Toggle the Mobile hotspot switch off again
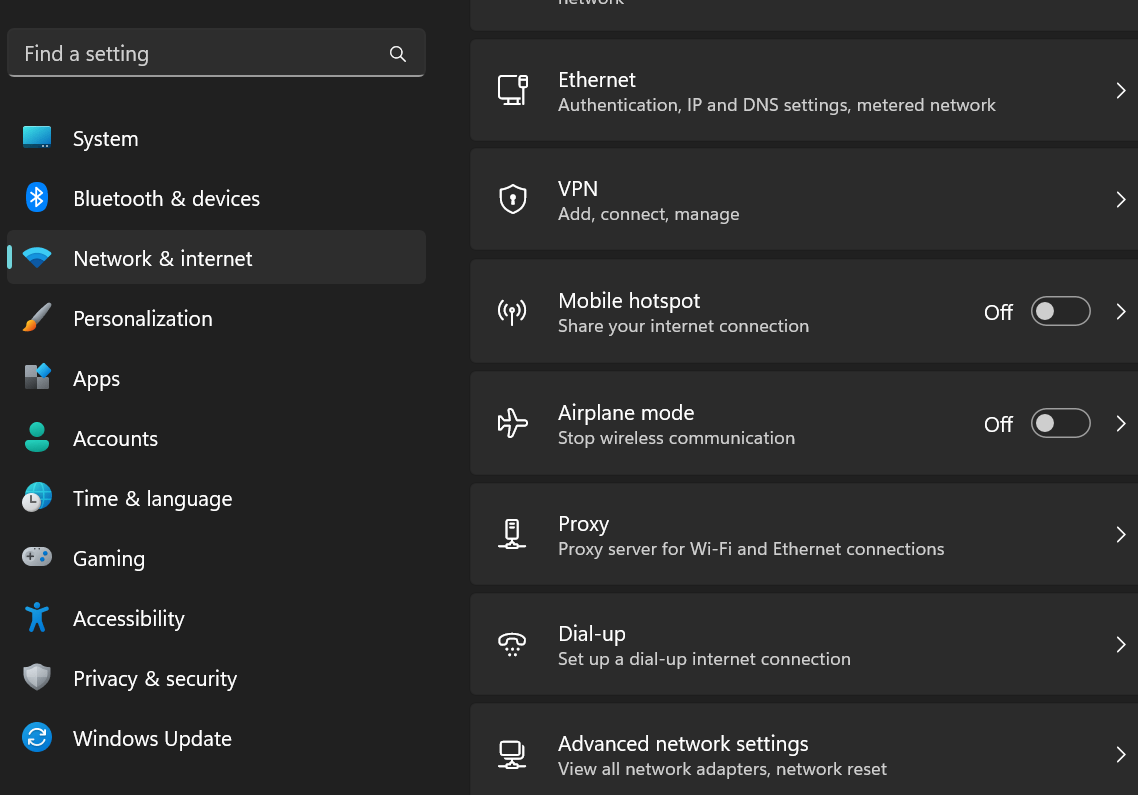Screen dimensions: 1138x795 (1060, 311)
